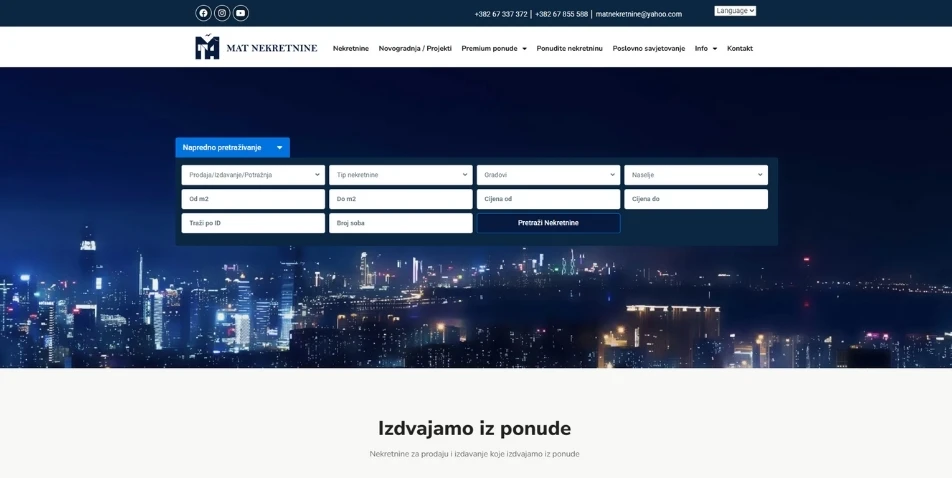Open the Facebook social icon
The image size is (952, 478).
(203, 13)
